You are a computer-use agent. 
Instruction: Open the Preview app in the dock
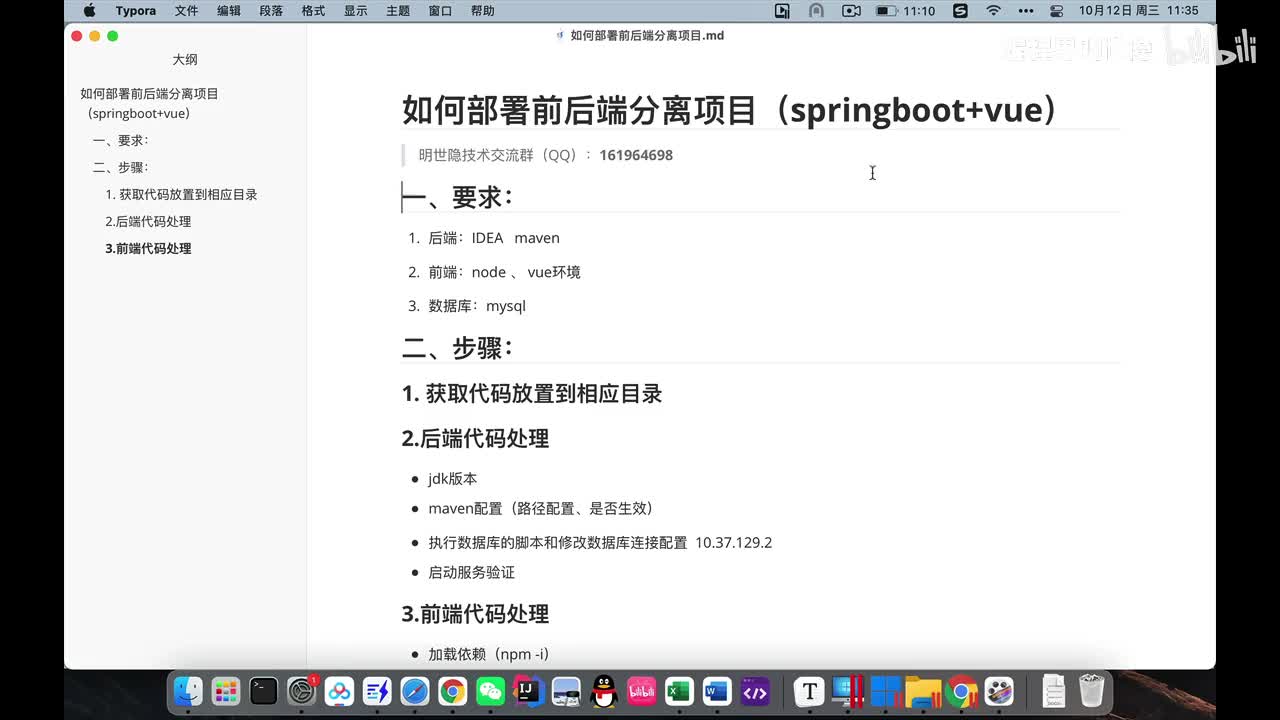click(566, 691)
